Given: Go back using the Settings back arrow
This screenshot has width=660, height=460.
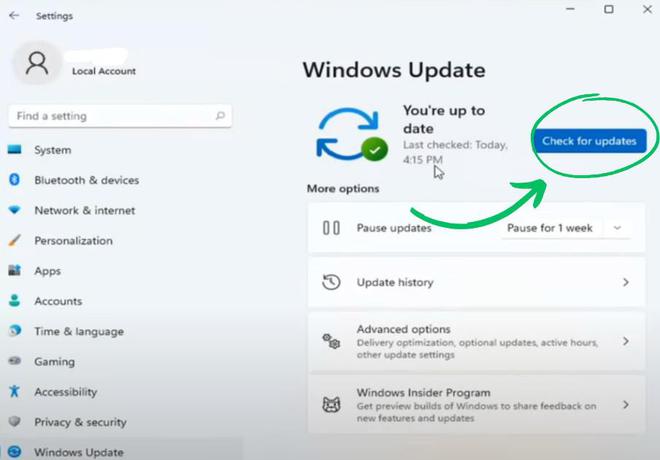Looking at the screenshot, I should pyautogui.click(x=14, y=16).
